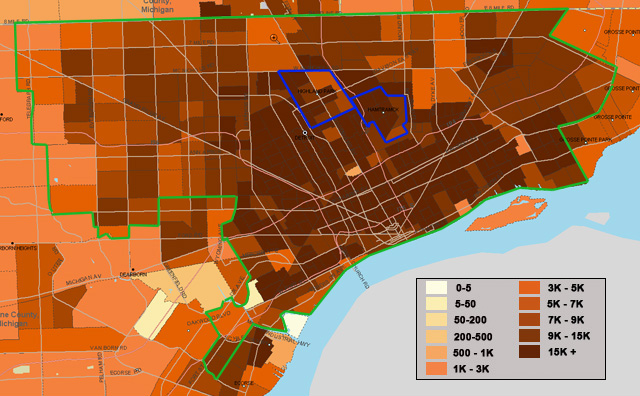Select the 0-5 legend color swatch

click(436, 288)
